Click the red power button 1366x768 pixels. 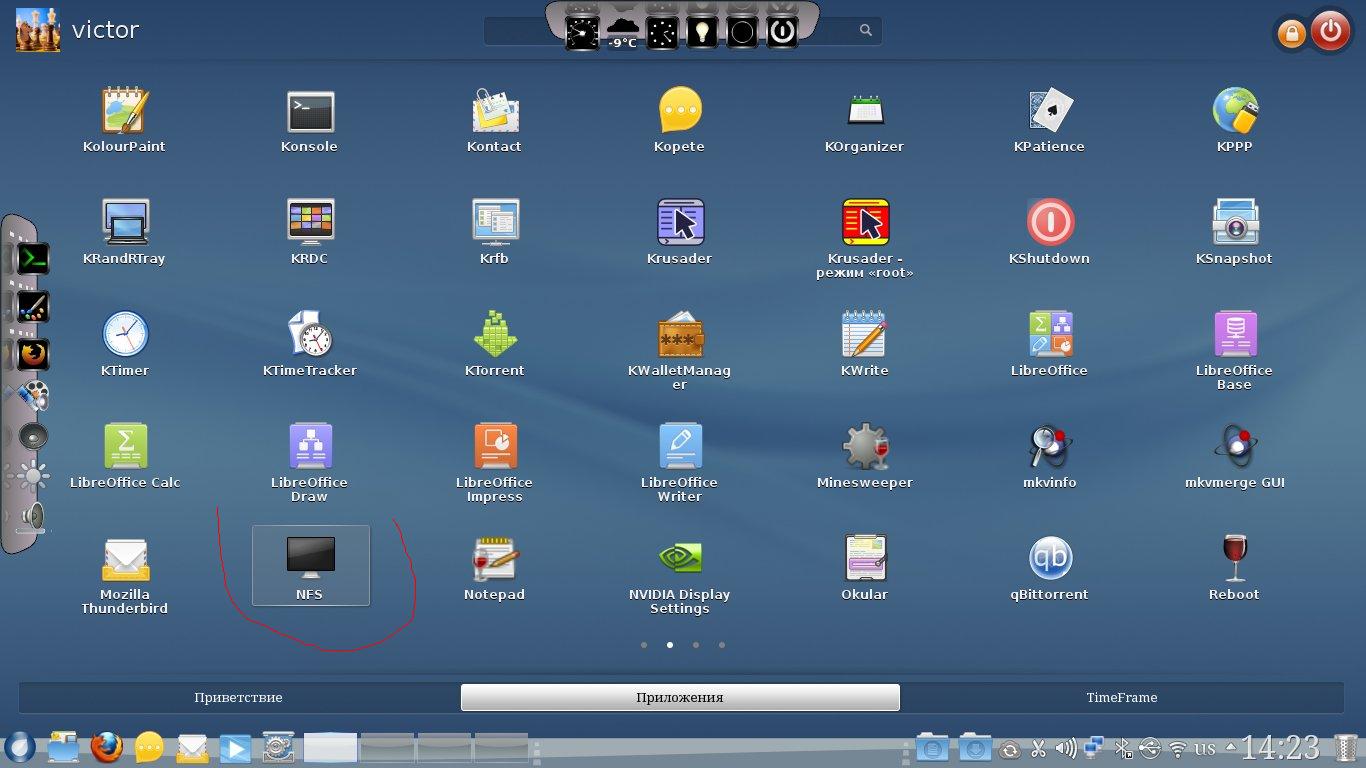(x=1330, y=32)
